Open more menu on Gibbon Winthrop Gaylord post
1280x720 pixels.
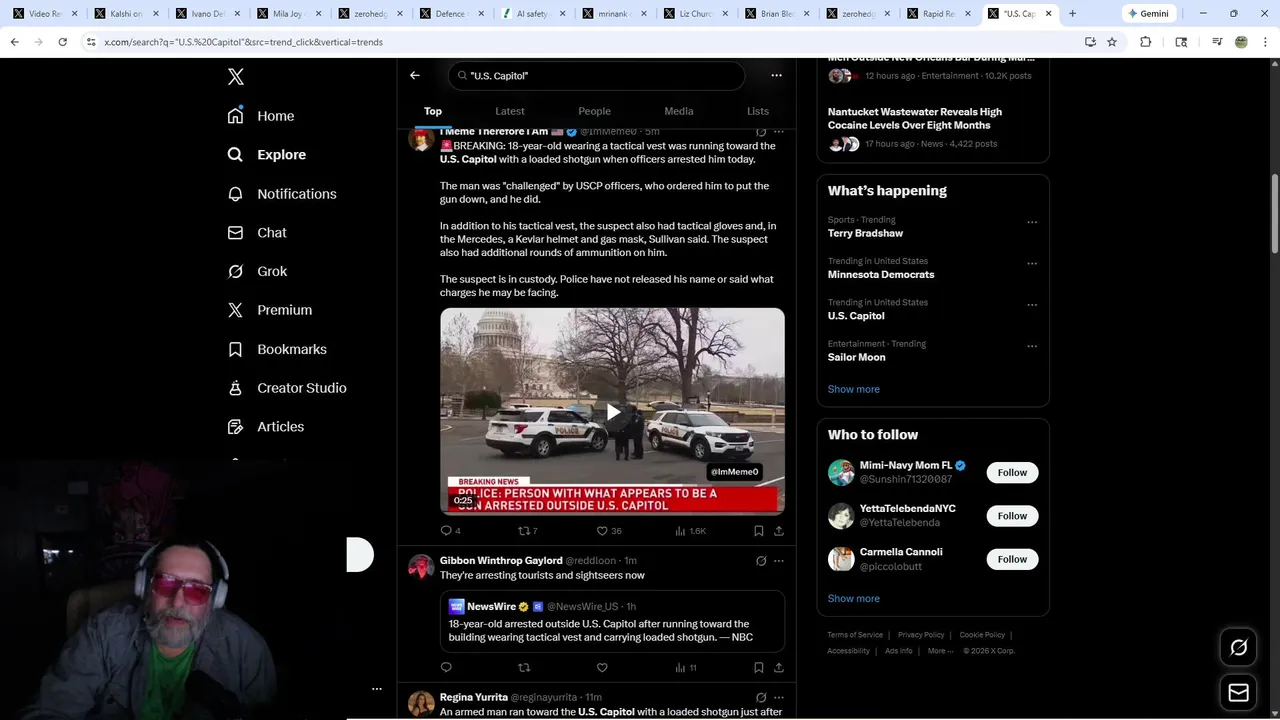[x=779, y=561]
